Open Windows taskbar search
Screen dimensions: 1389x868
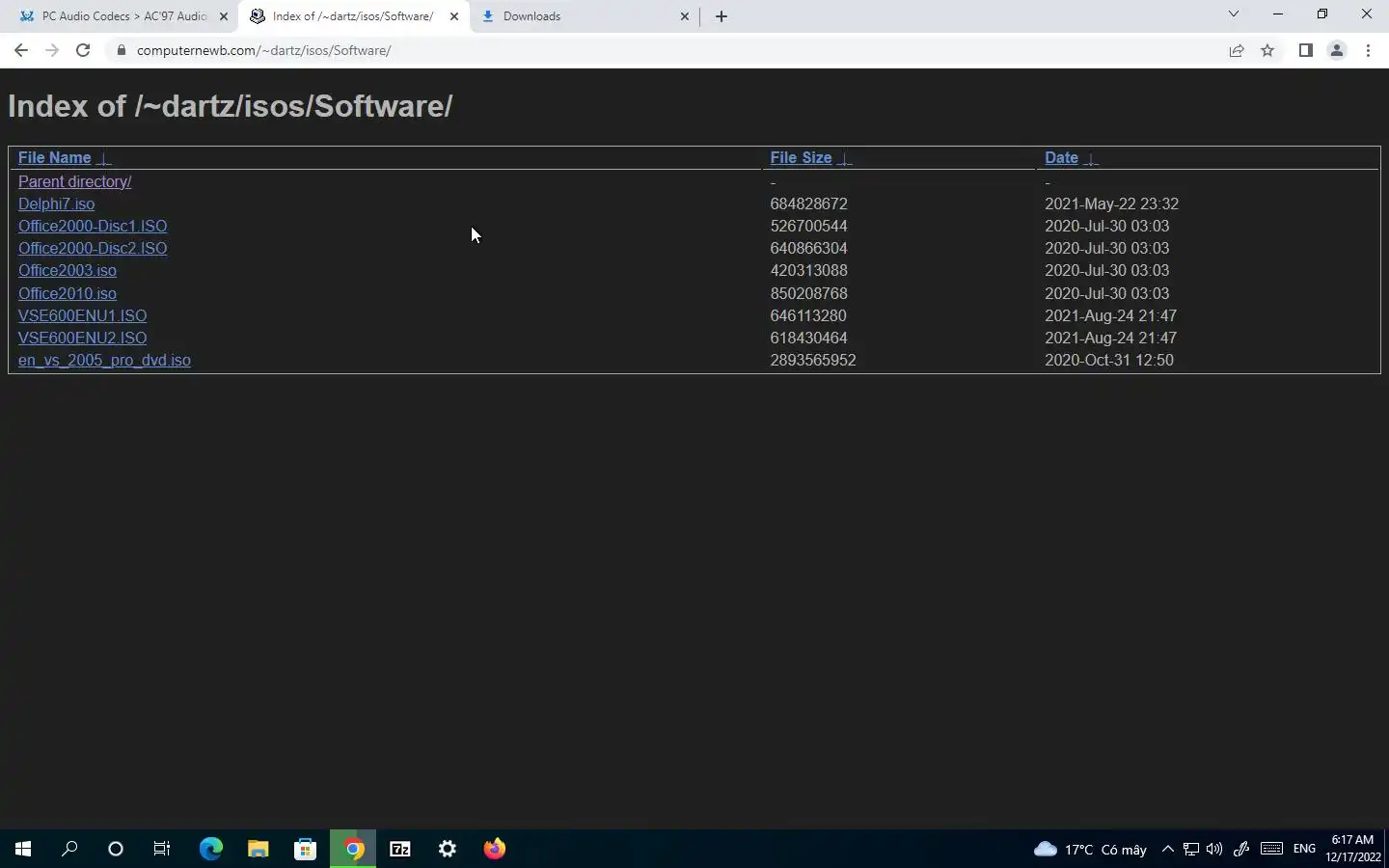69,849
